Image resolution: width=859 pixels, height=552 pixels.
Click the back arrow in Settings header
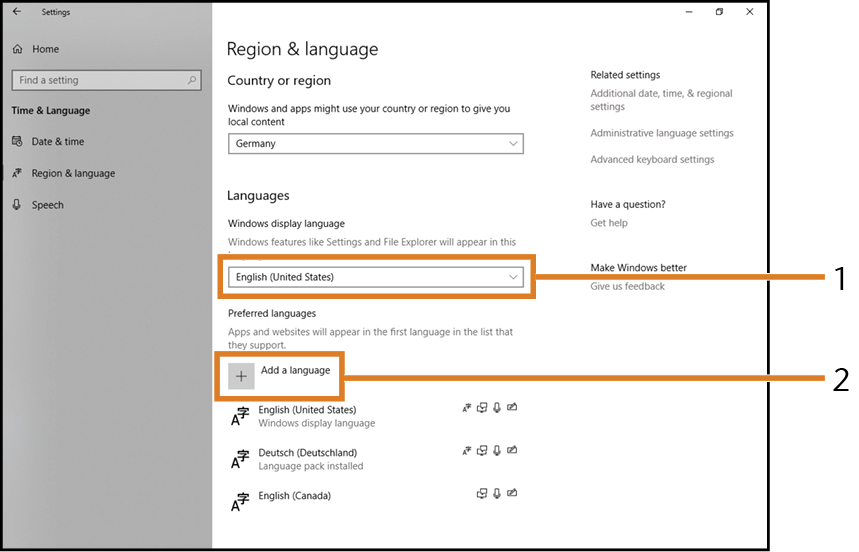pyautogui.click(x=17, y=11)
